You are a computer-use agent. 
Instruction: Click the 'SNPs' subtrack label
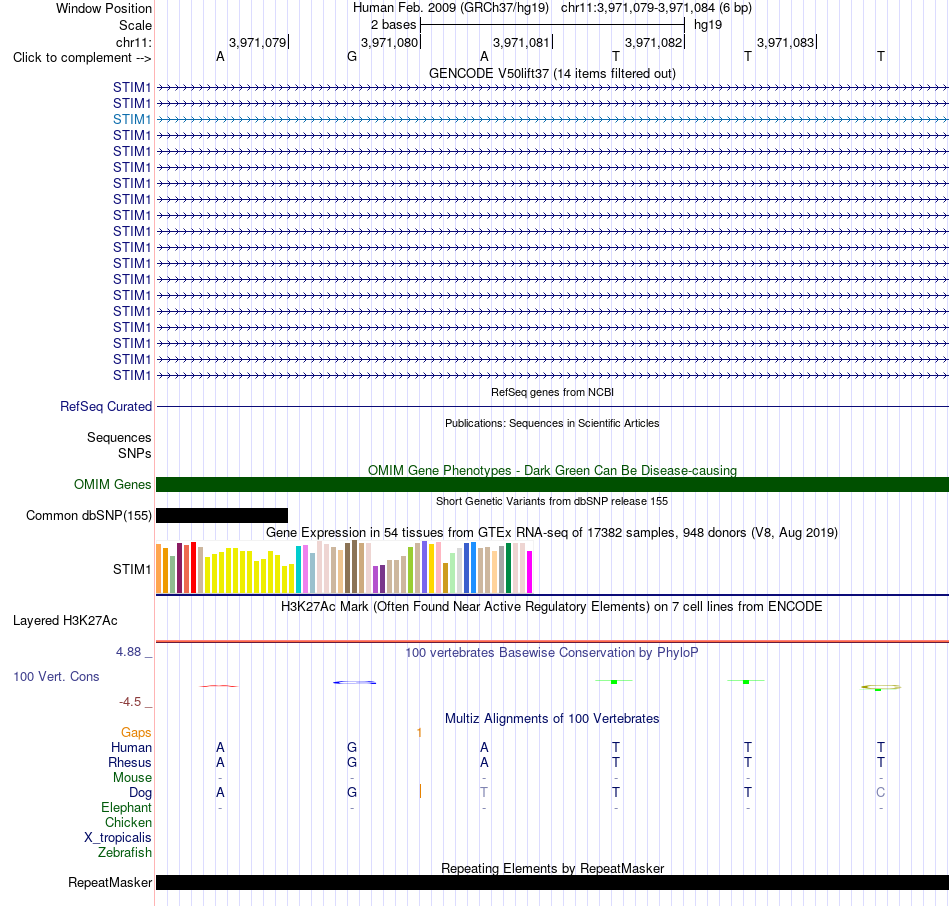coord(135,453)
